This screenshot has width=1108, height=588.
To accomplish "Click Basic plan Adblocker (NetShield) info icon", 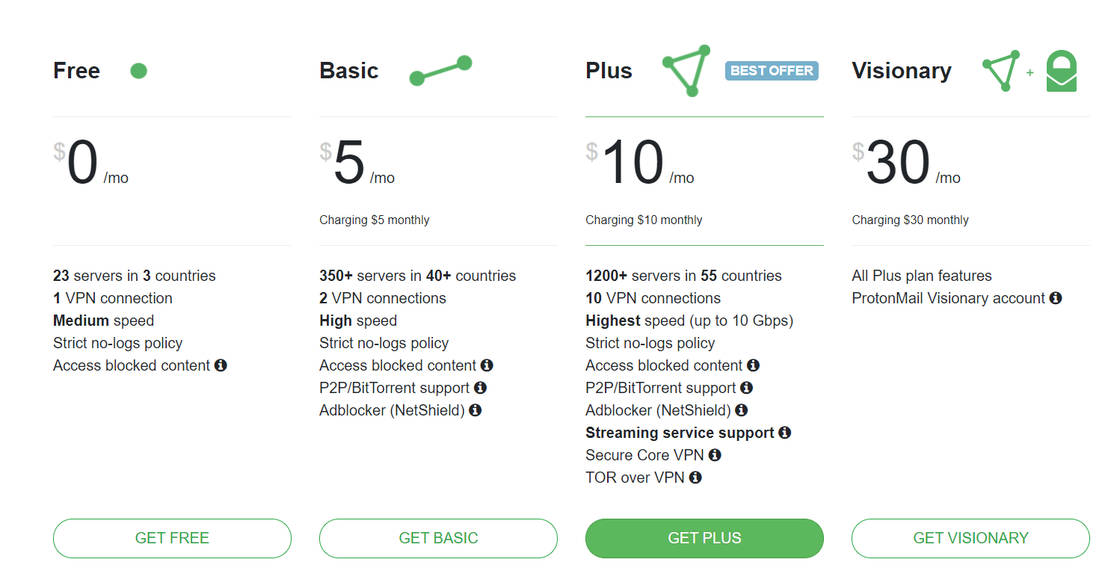I will click(475, 410).
